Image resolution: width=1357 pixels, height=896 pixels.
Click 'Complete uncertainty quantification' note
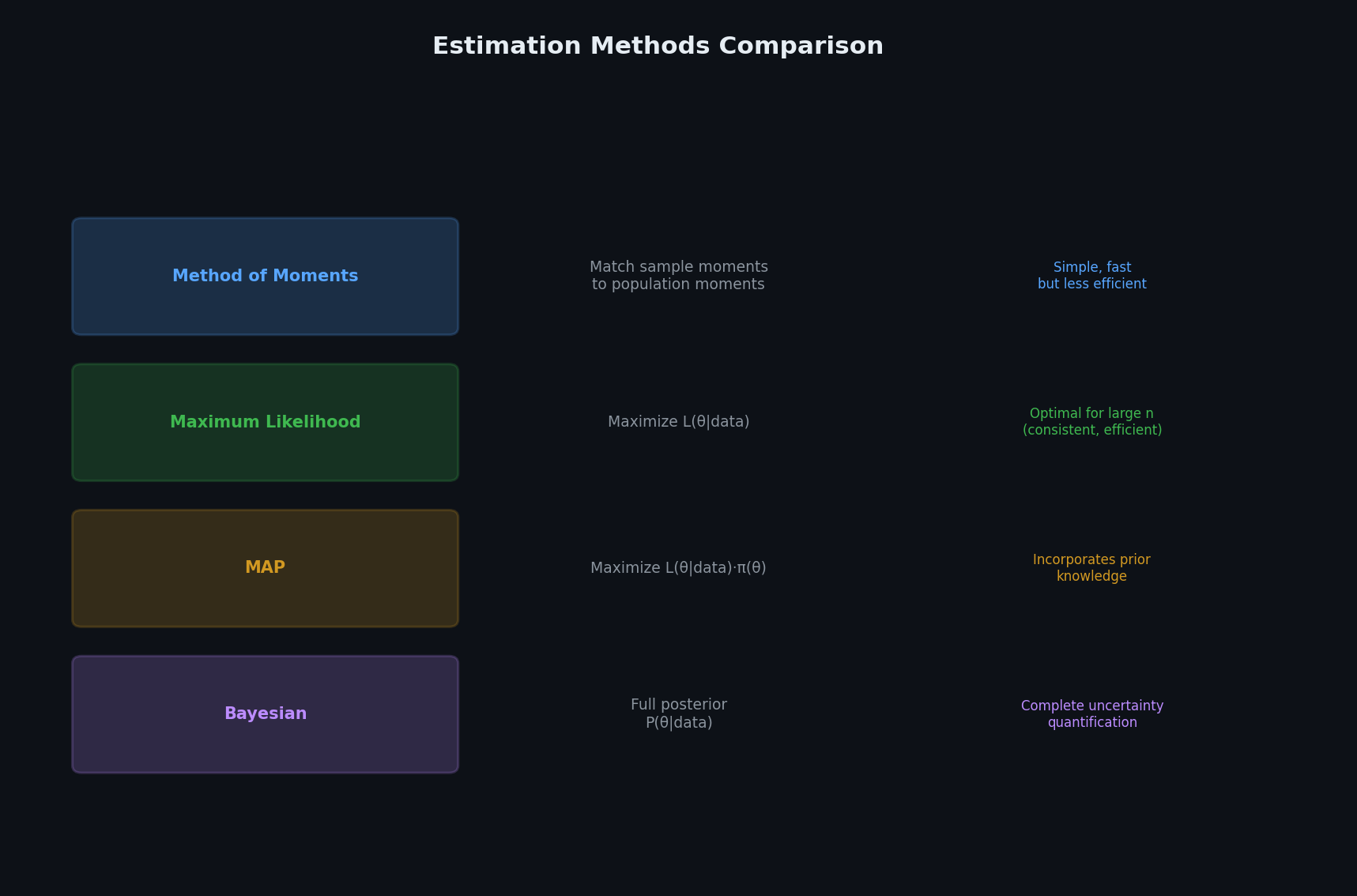(1092, 714)
